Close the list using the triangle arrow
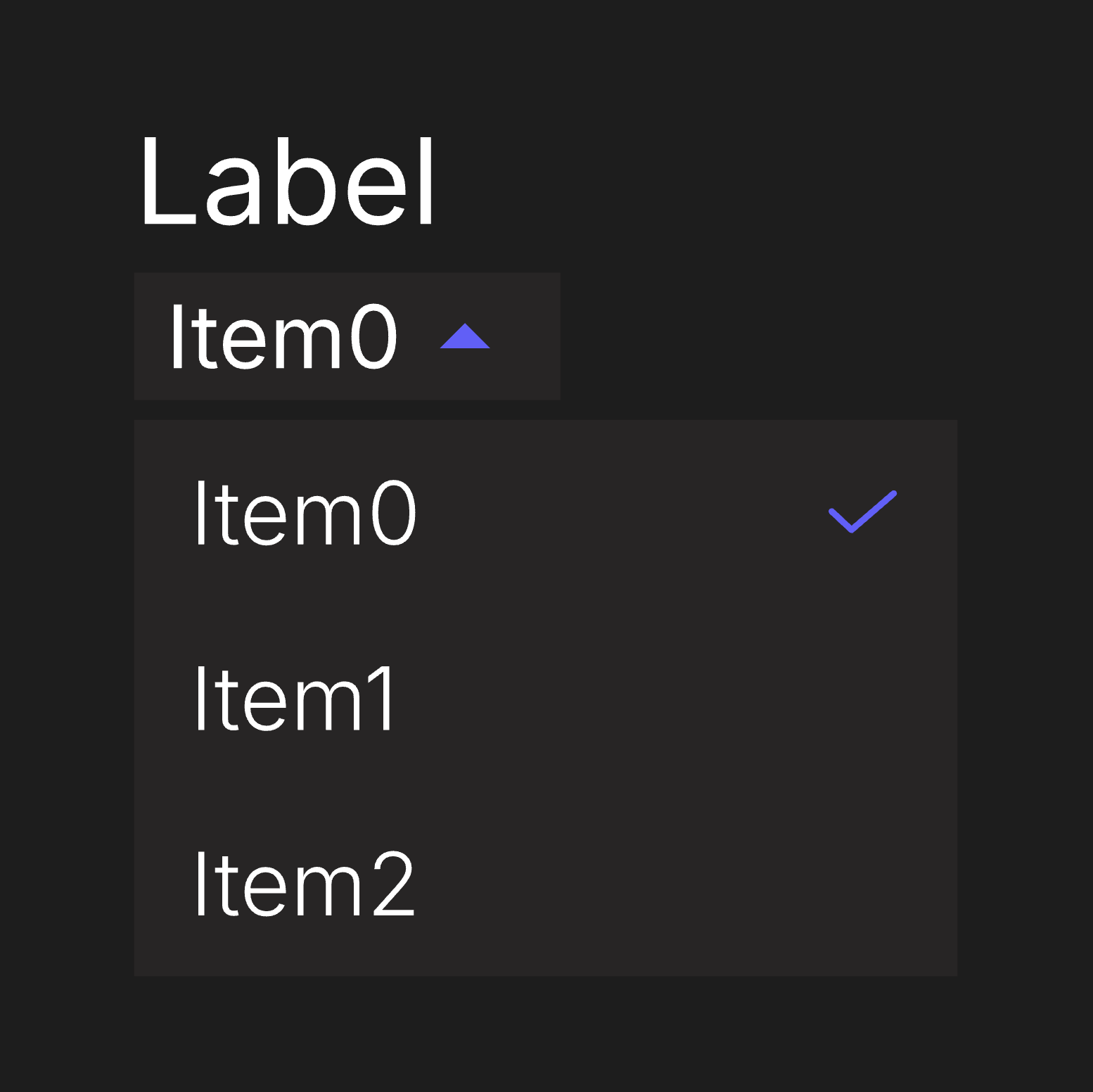Screen dimensions: 1093x1092 click(x=465, y=337)
